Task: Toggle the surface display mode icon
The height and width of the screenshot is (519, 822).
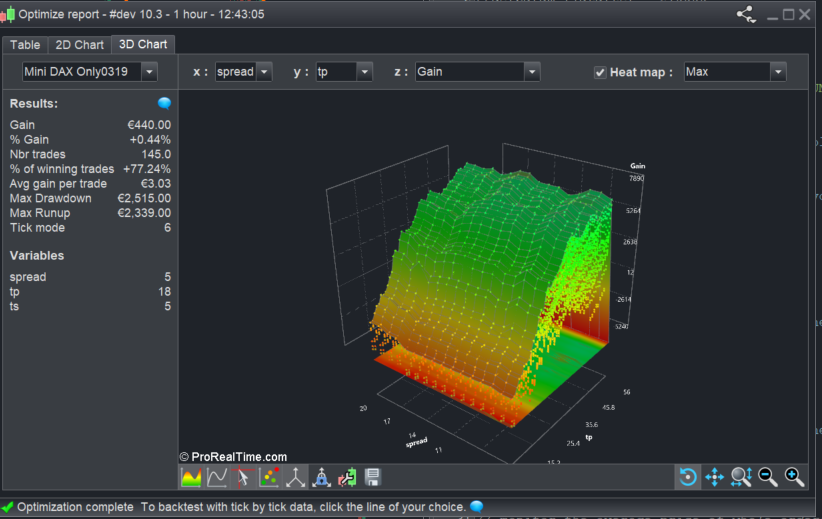Action: click(x=190, y=477)
